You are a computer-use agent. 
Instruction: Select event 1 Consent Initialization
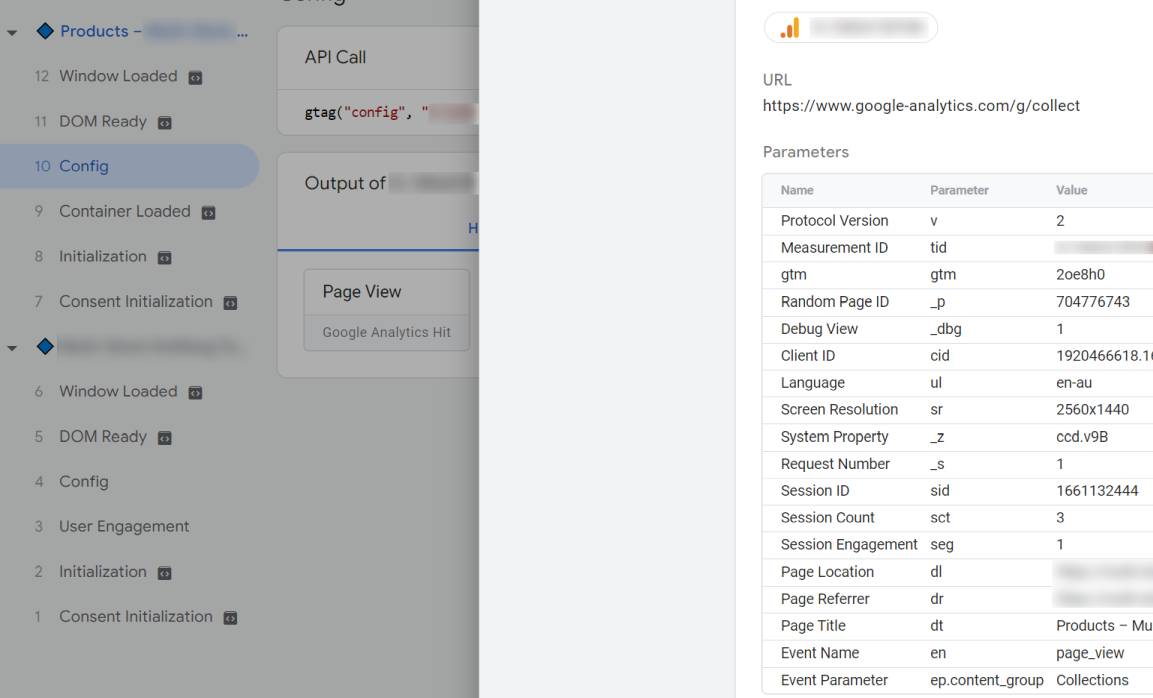pos(135,617)
